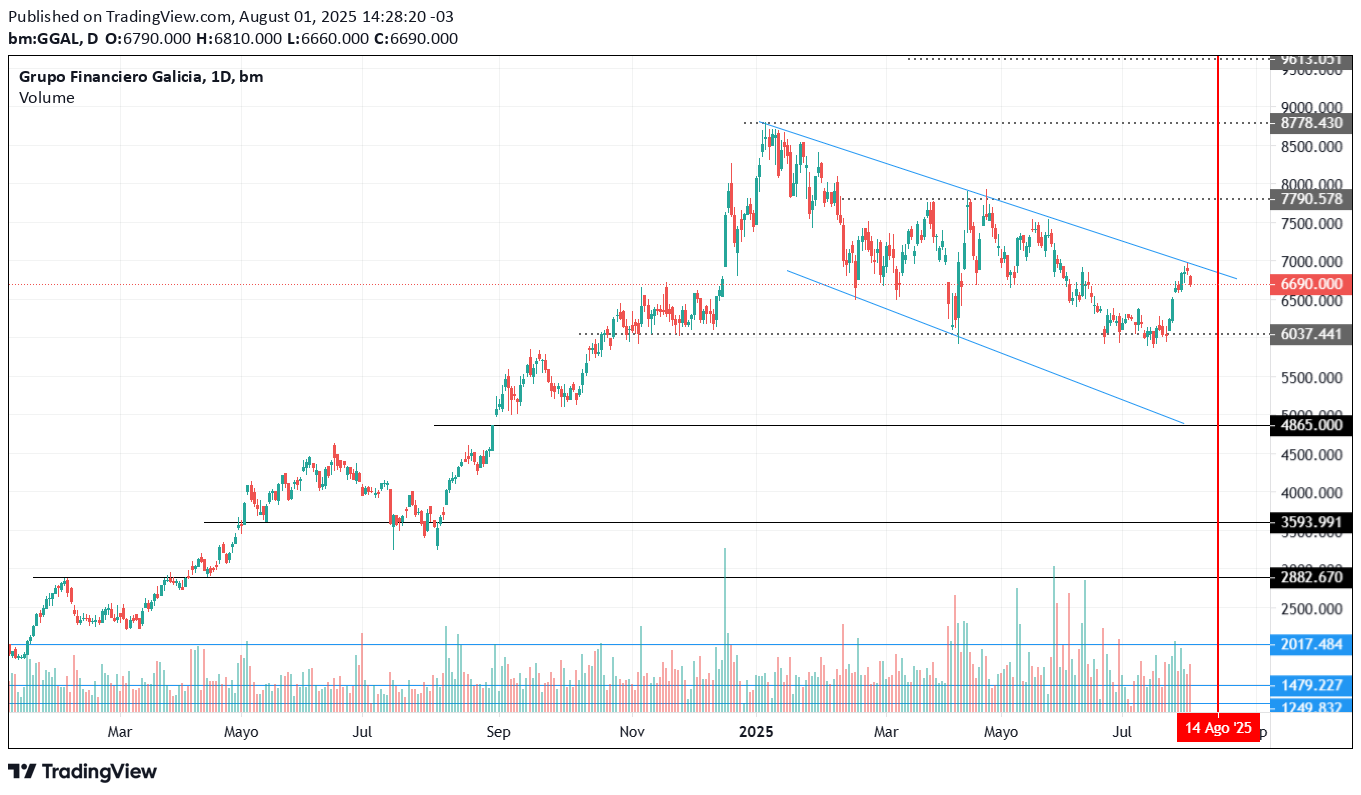Select the blue 1479.227 volume label
Image resolution: width=1361 pixels, height=795 pixels.
1311,686
